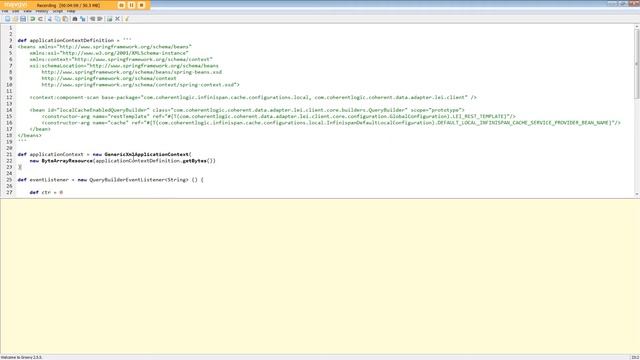Click the Save toolbar icon
The image size is (640, 360).
pos(23,19)
